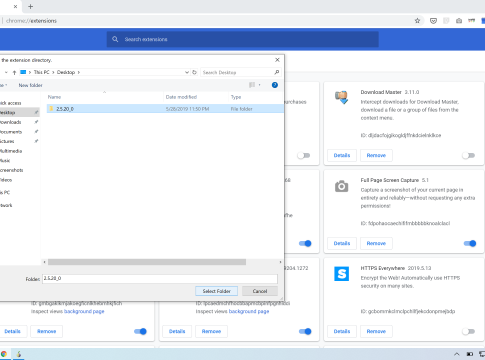Sort files by the Name column header
The image size is (485, 360).
(54, 97)
